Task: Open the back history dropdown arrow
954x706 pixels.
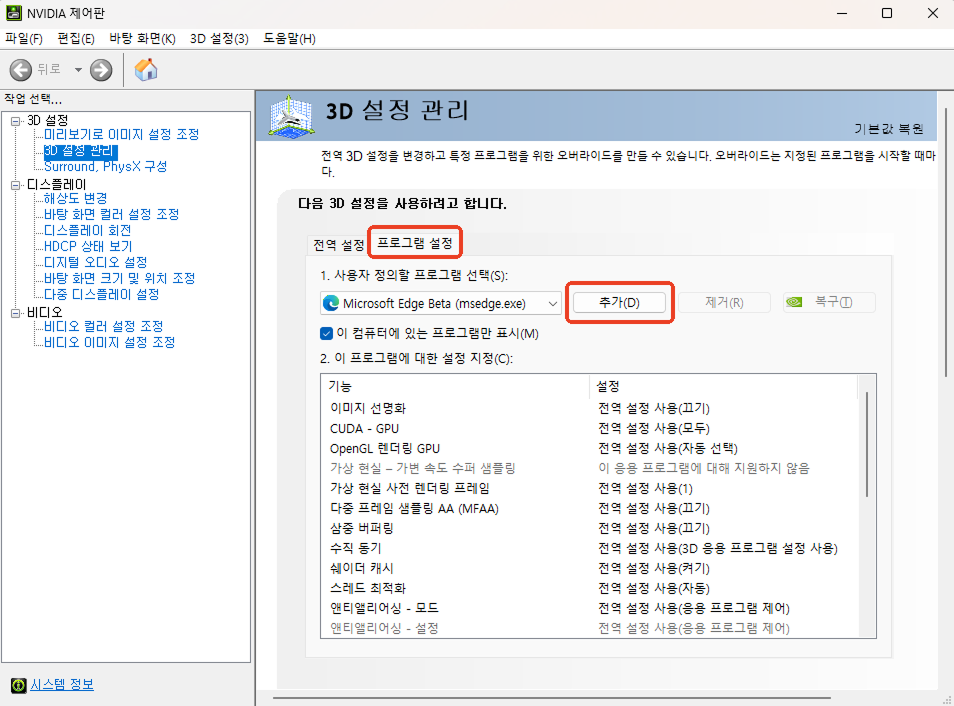Action: [x=78, y=70]
